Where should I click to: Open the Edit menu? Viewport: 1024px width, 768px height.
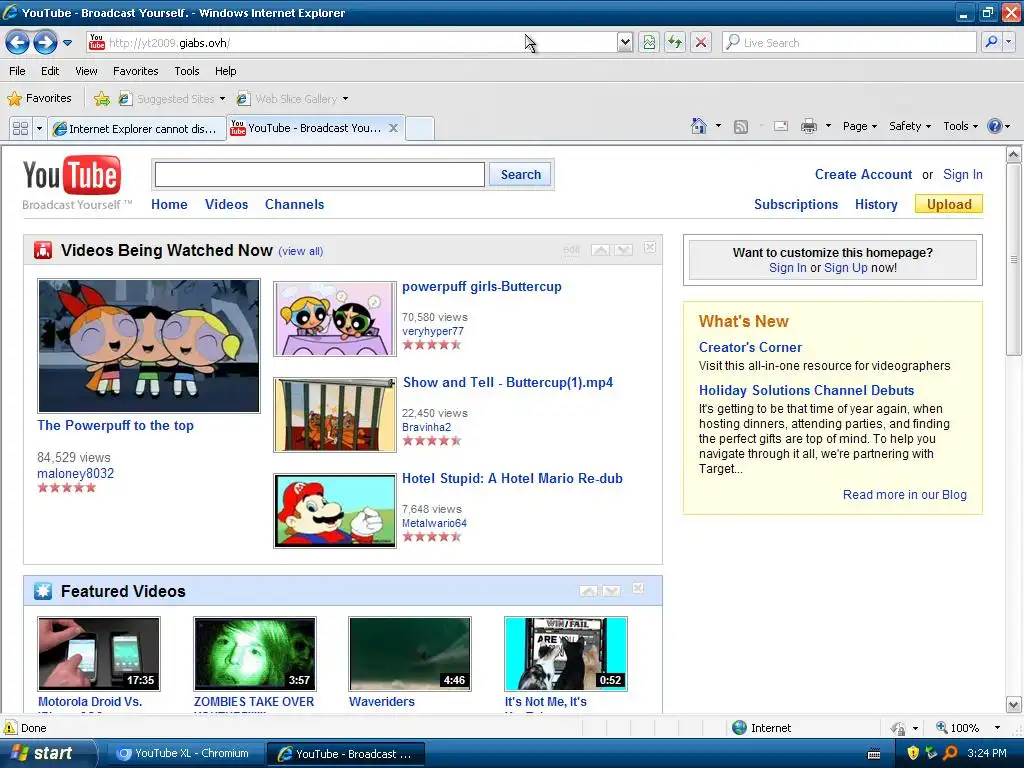point(50,71)
